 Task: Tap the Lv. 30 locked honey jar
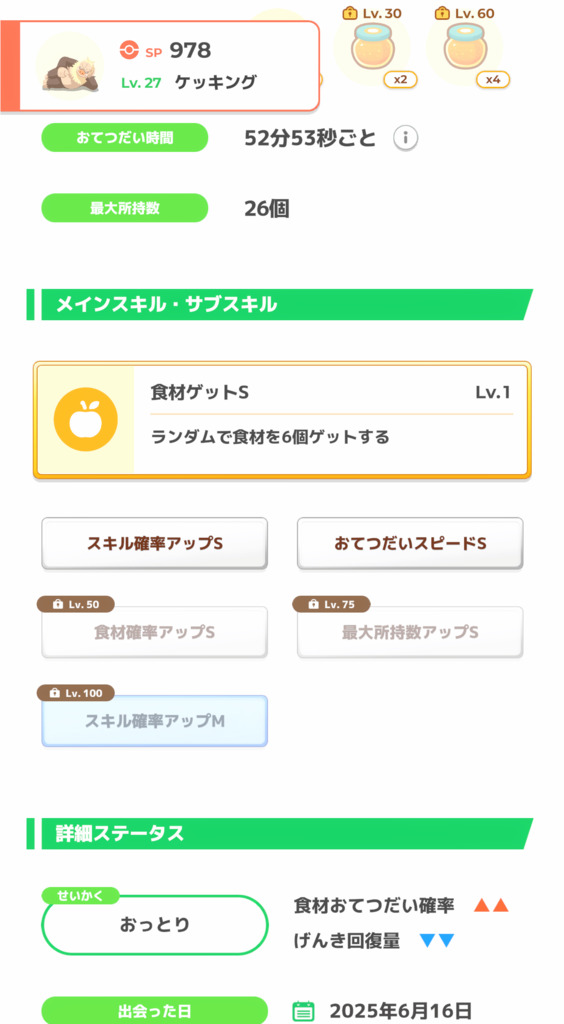click(371, 48)
